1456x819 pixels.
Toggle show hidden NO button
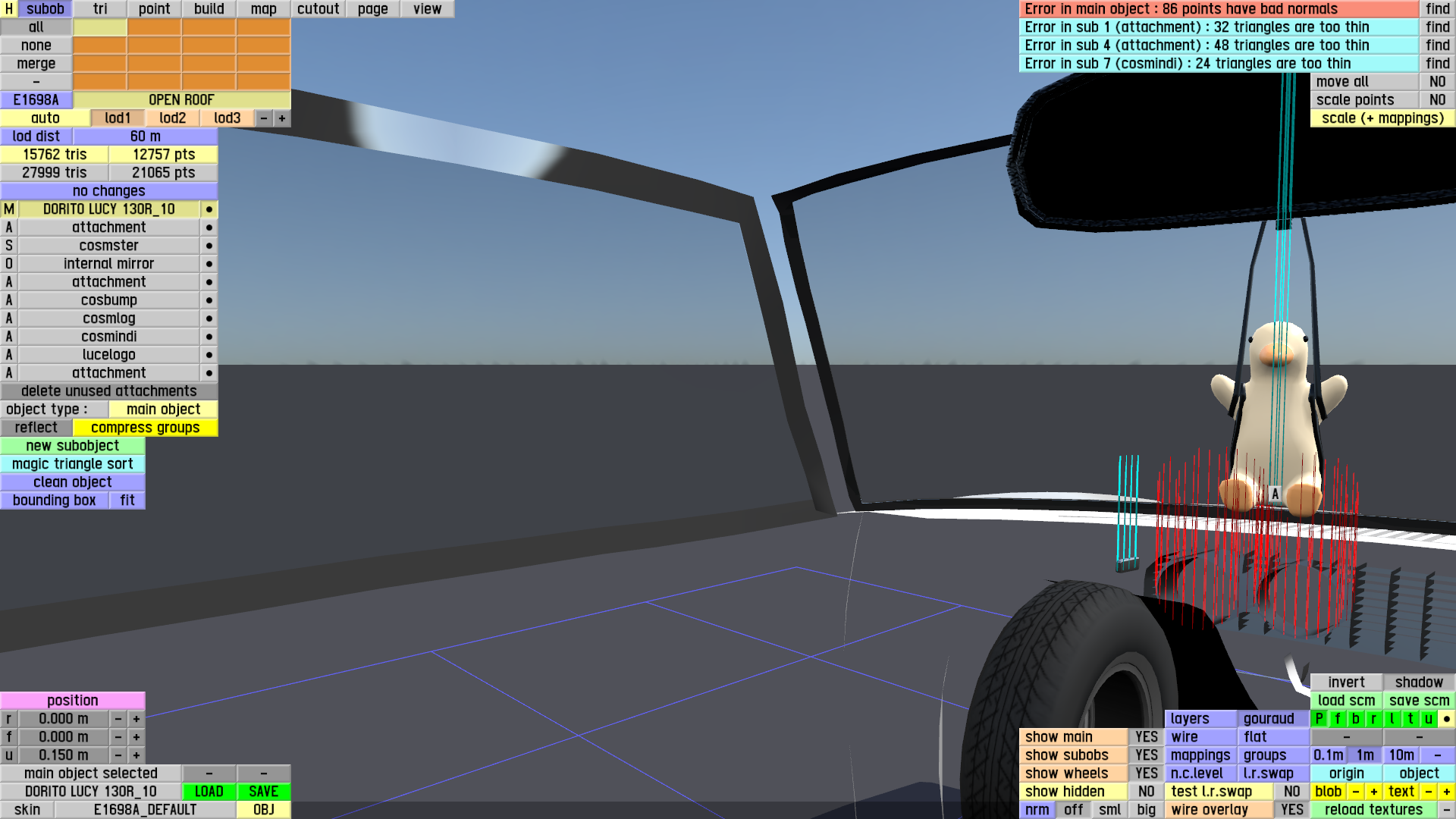(1146, 792)
